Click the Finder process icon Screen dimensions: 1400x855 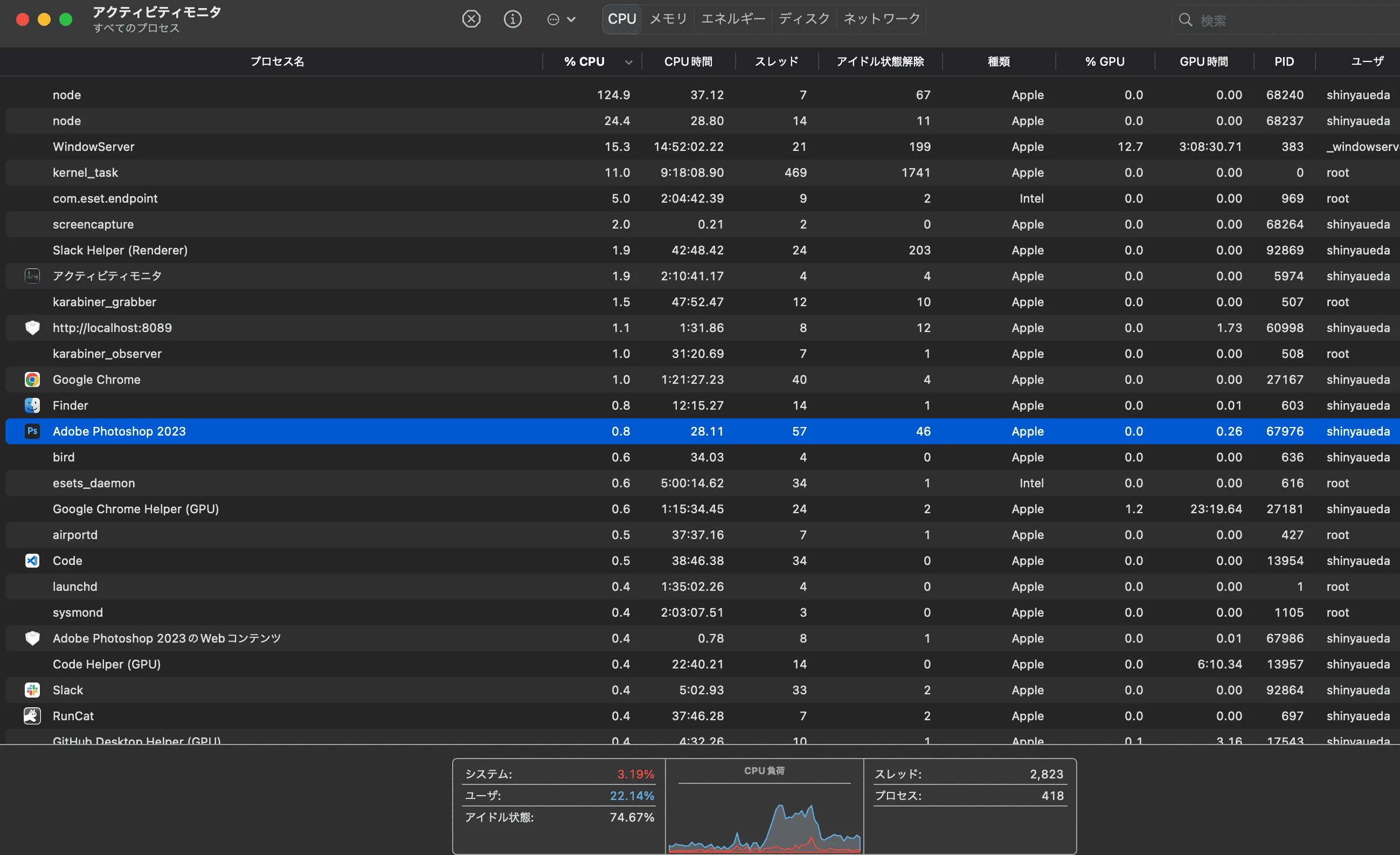click(32, 405)
